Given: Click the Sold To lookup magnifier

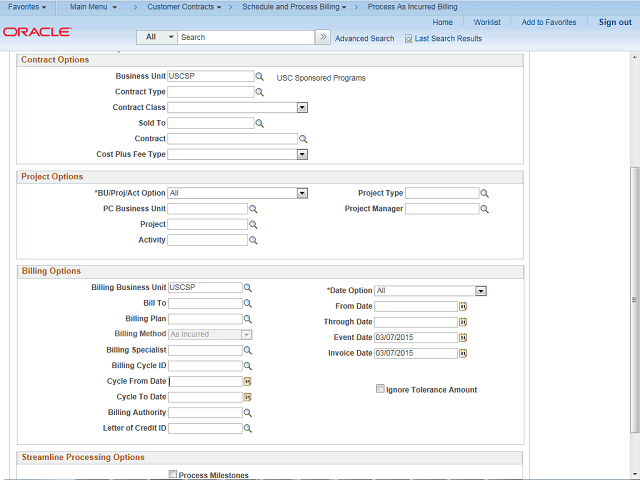Looking at the screenshot, I should [259, 123].
